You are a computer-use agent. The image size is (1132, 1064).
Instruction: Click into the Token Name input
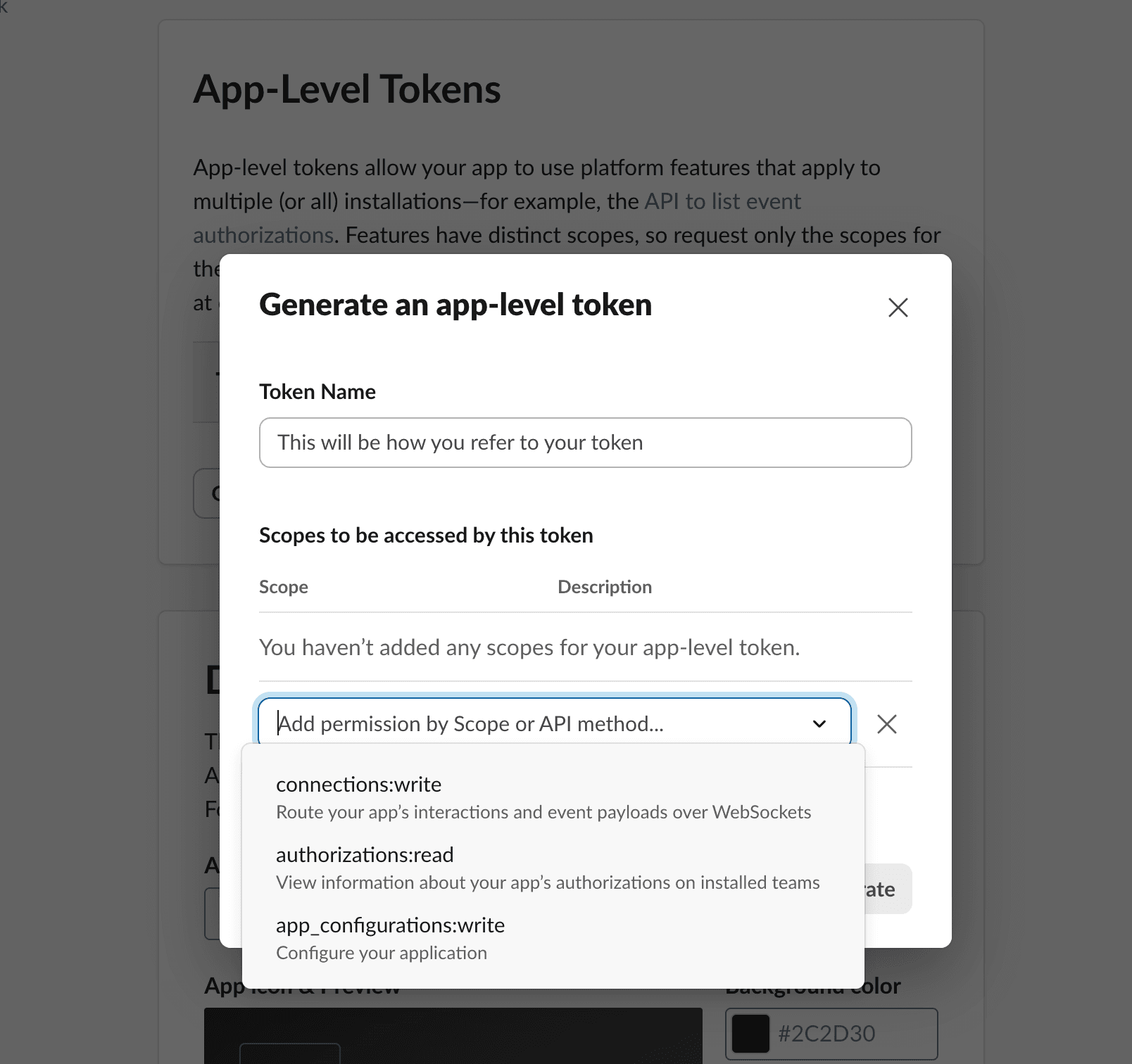585,443
